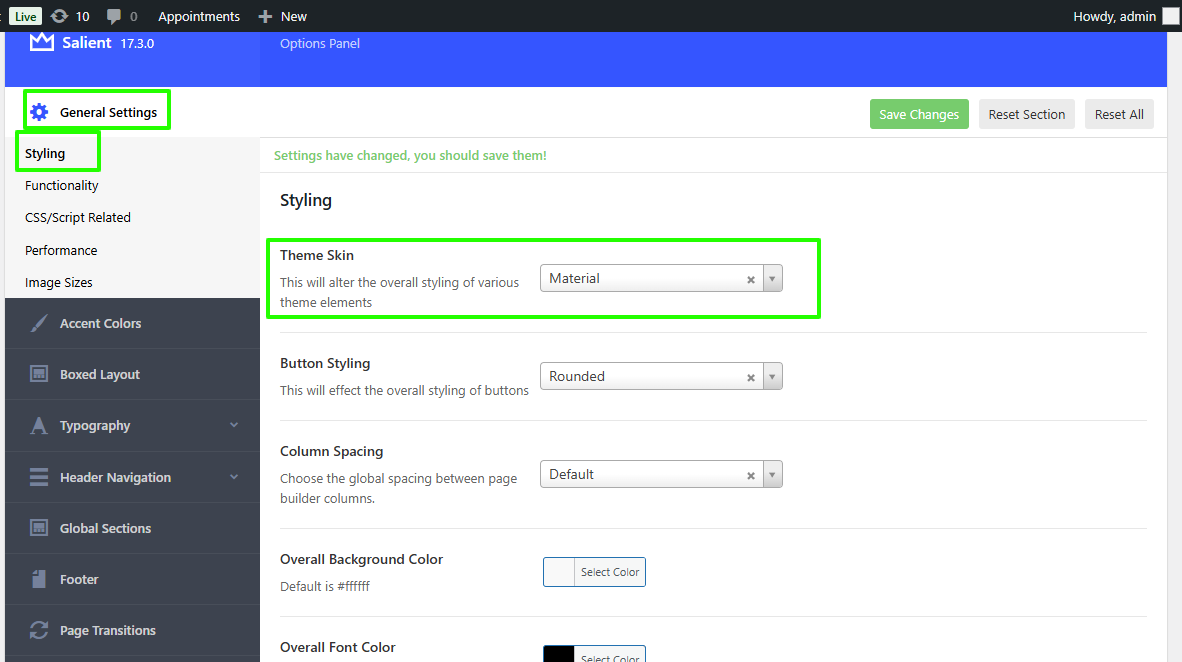This screenshot has width=1182, height=662.
Task: Click the Header Navigation bars icon
Action: pos(39,477)
